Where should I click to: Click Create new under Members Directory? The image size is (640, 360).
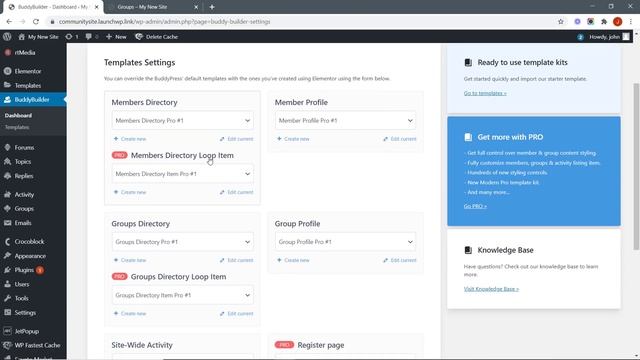click(x=130, y=139)
